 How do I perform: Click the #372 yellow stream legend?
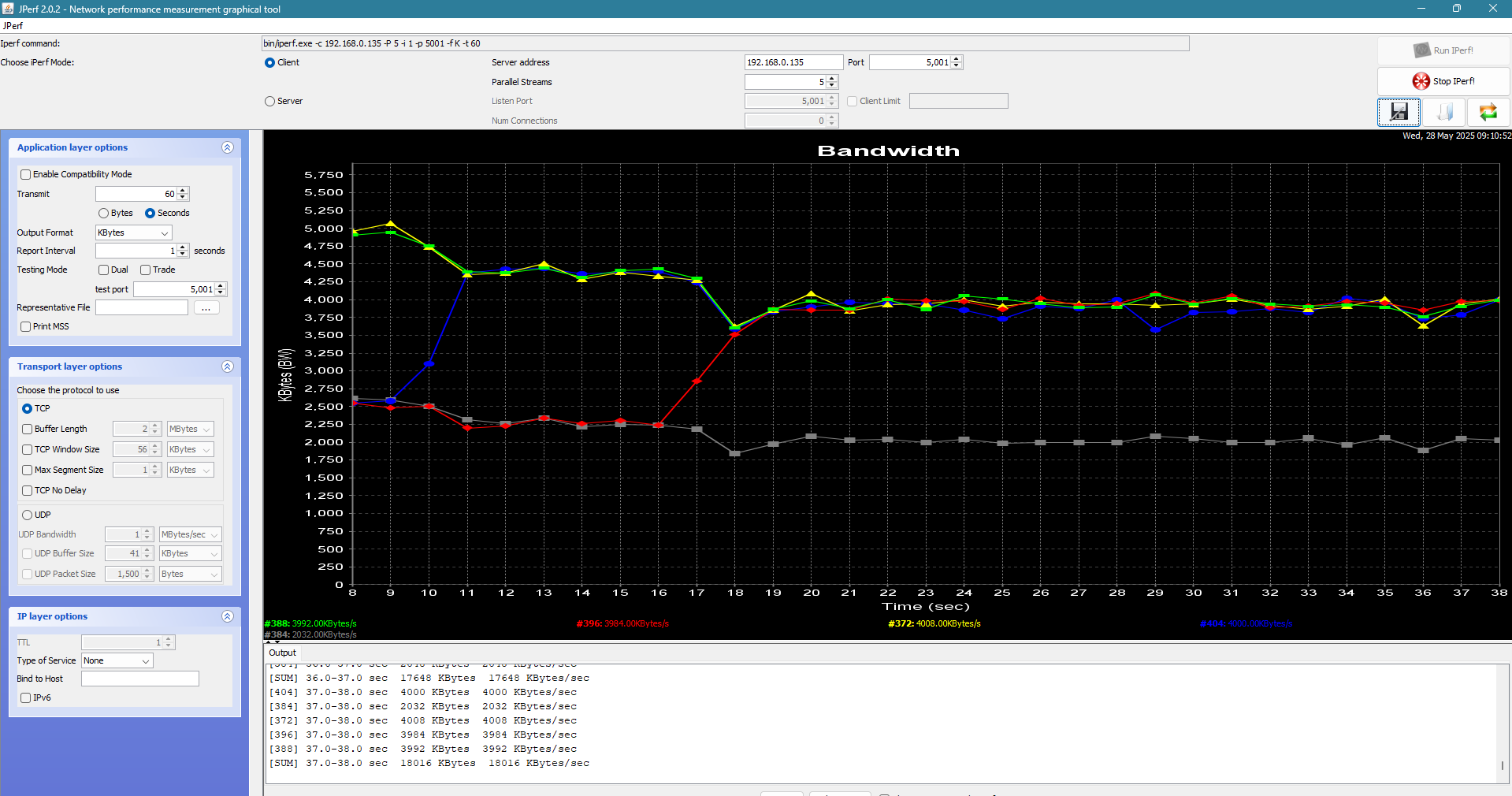coord(934,623)
